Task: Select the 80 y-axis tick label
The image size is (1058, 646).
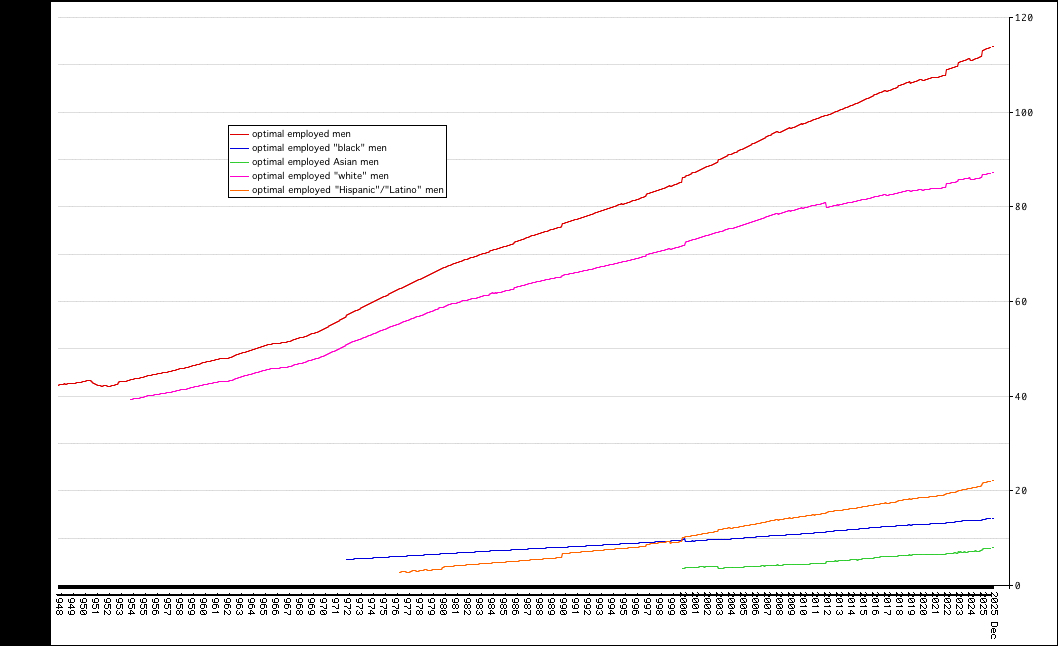Action: coord(1020,207)
